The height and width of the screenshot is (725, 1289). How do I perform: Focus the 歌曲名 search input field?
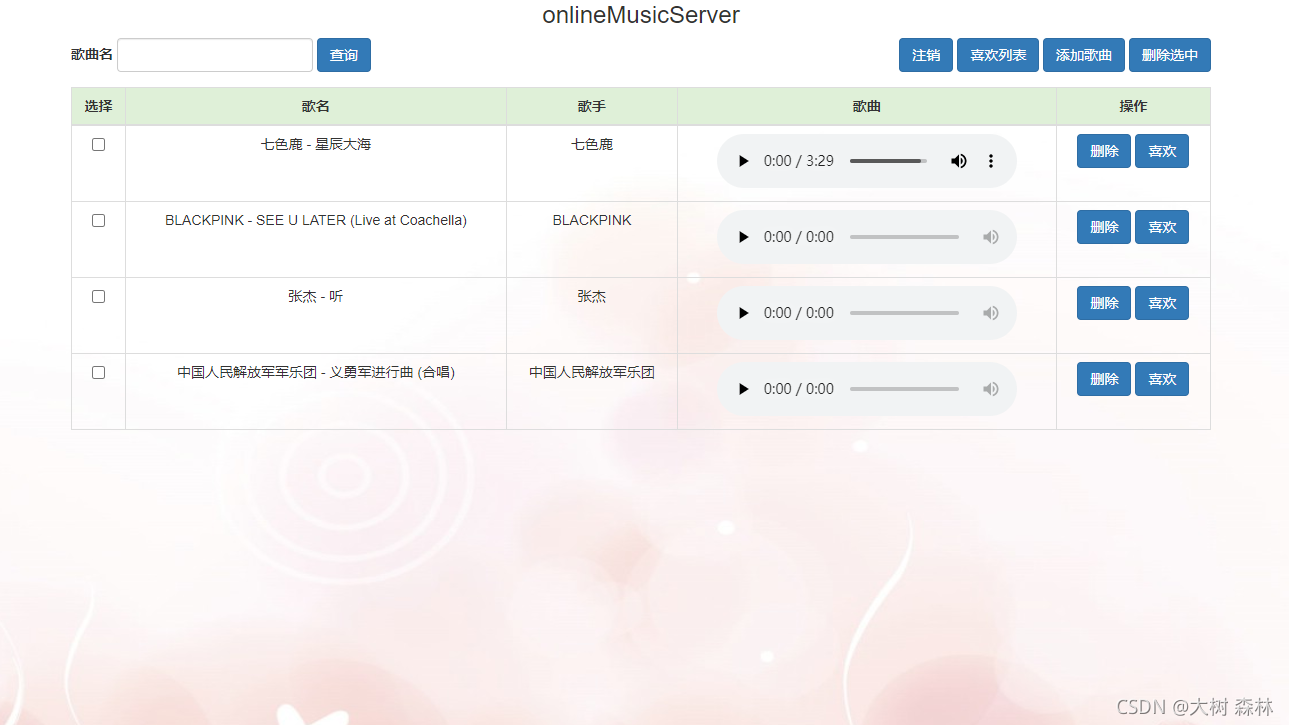215,55
